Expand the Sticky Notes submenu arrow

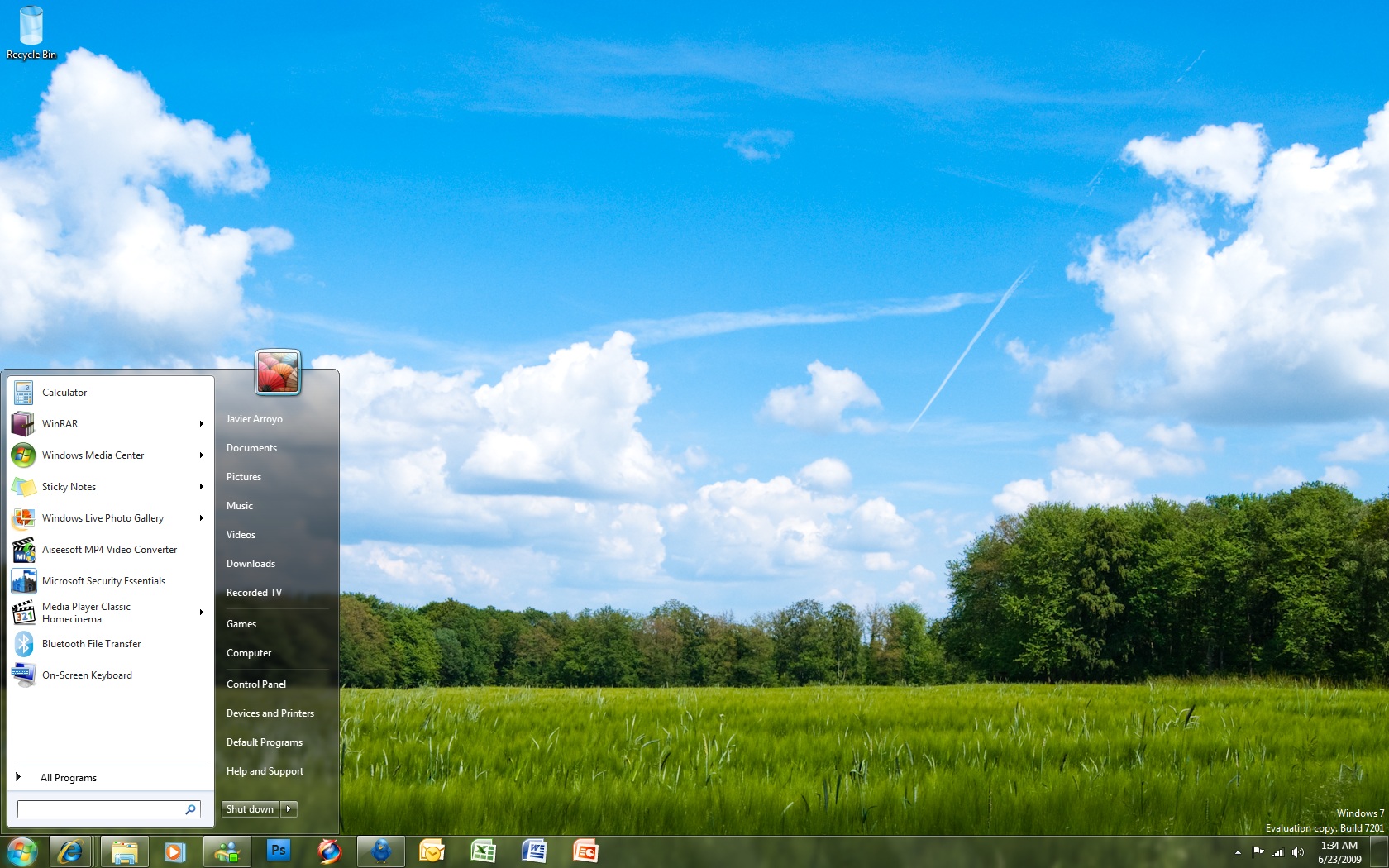coord(201,487)
